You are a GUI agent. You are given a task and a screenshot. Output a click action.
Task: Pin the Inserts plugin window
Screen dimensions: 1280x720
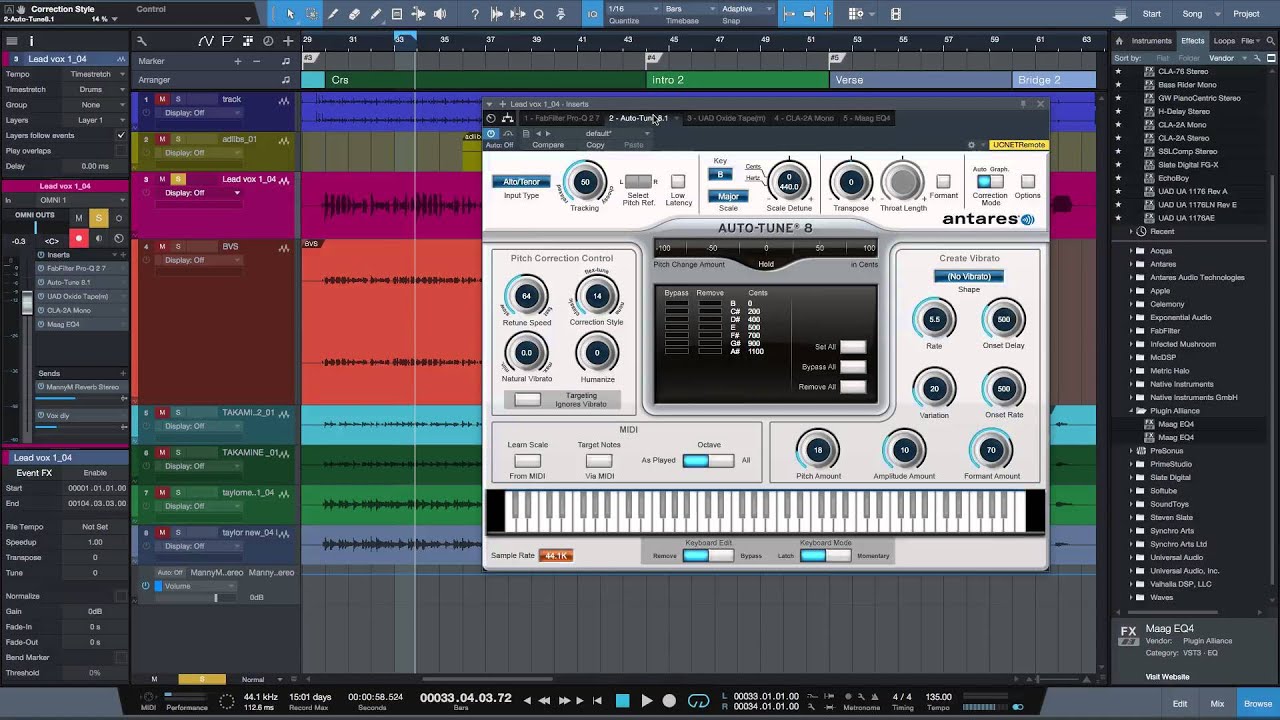(x=1023, y=104)
